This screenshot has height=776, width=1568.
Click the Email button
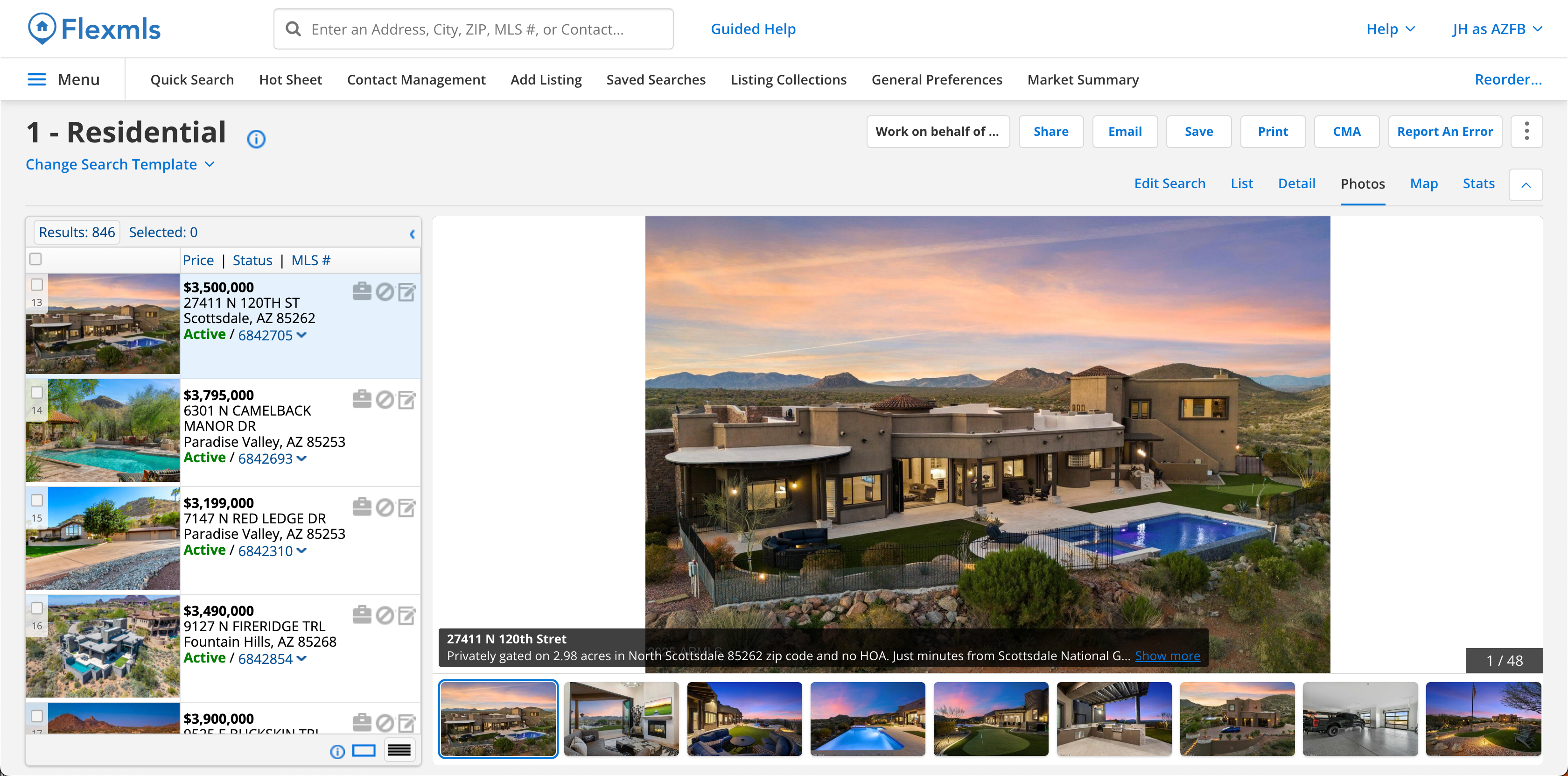click(1124, 131)
